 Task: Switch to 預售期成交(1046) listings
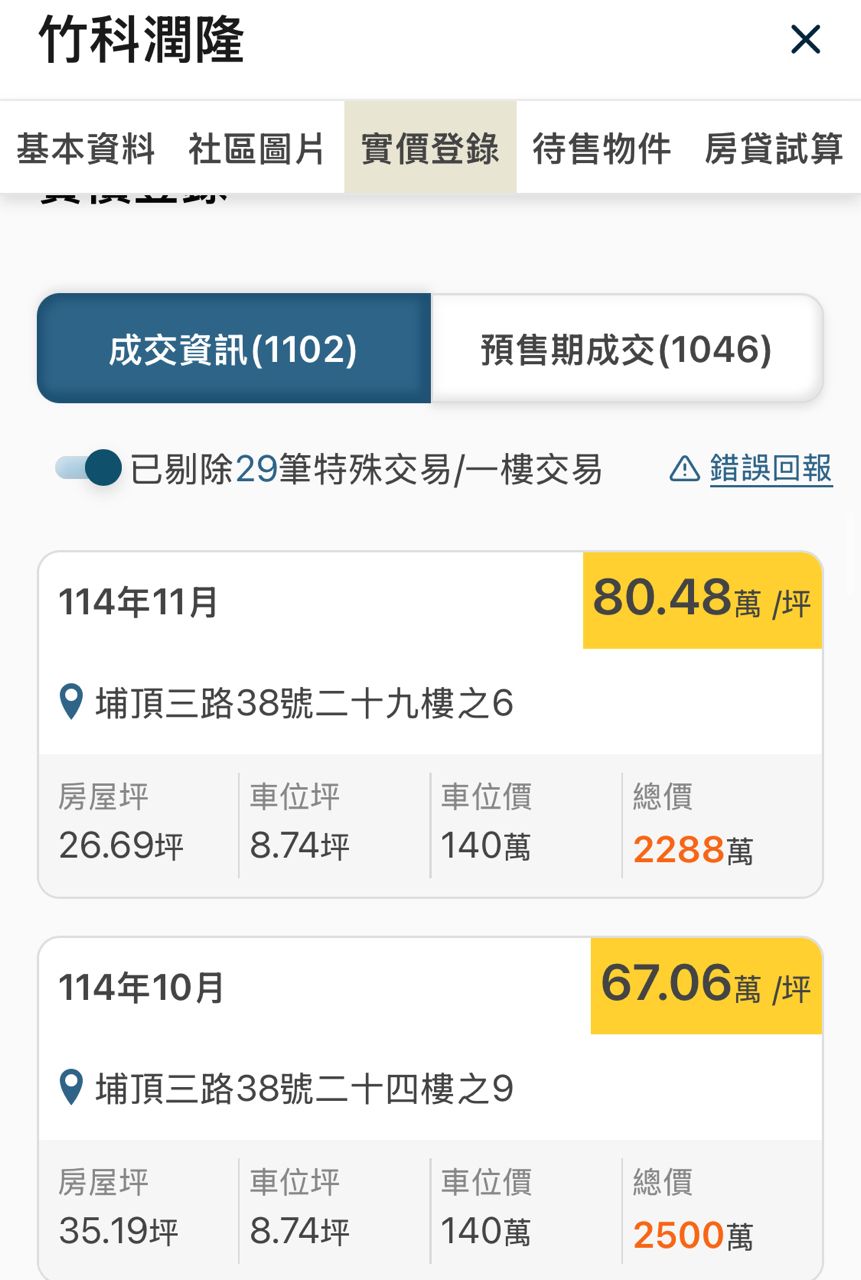coord(626,349)
